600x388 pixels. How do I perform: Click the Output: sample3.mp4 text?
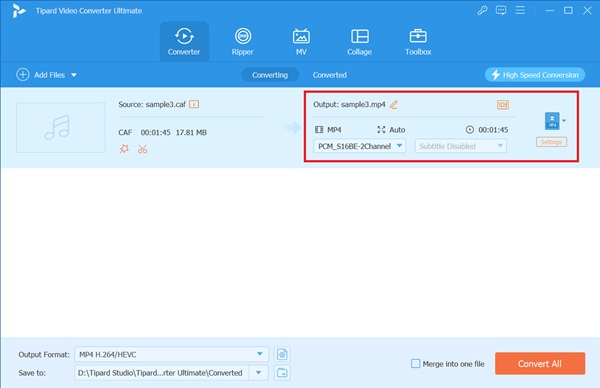pos(349,104)
